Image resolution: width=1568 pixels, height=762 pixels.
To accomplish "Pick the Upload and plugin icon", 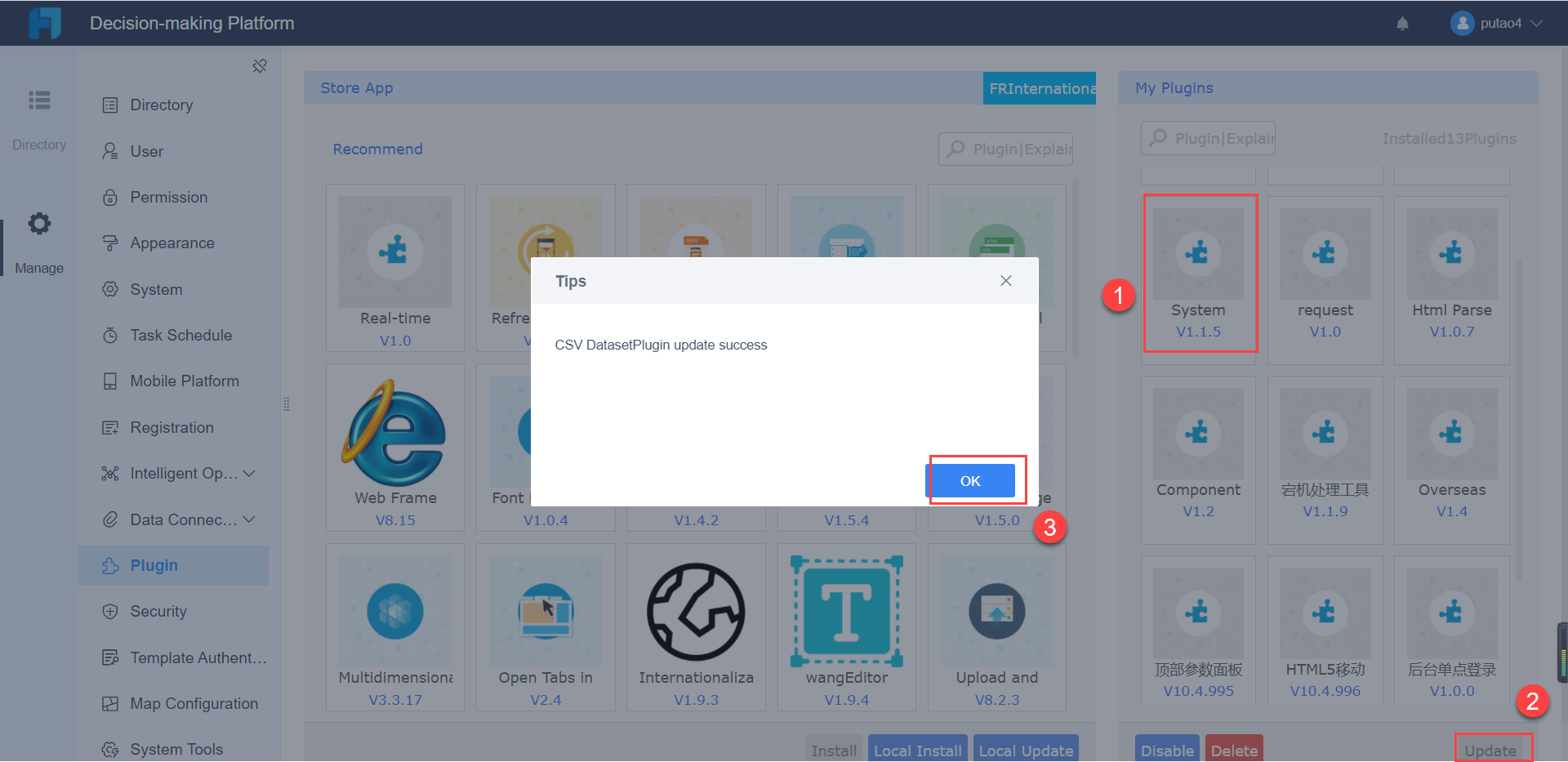I will coord(997,612).
